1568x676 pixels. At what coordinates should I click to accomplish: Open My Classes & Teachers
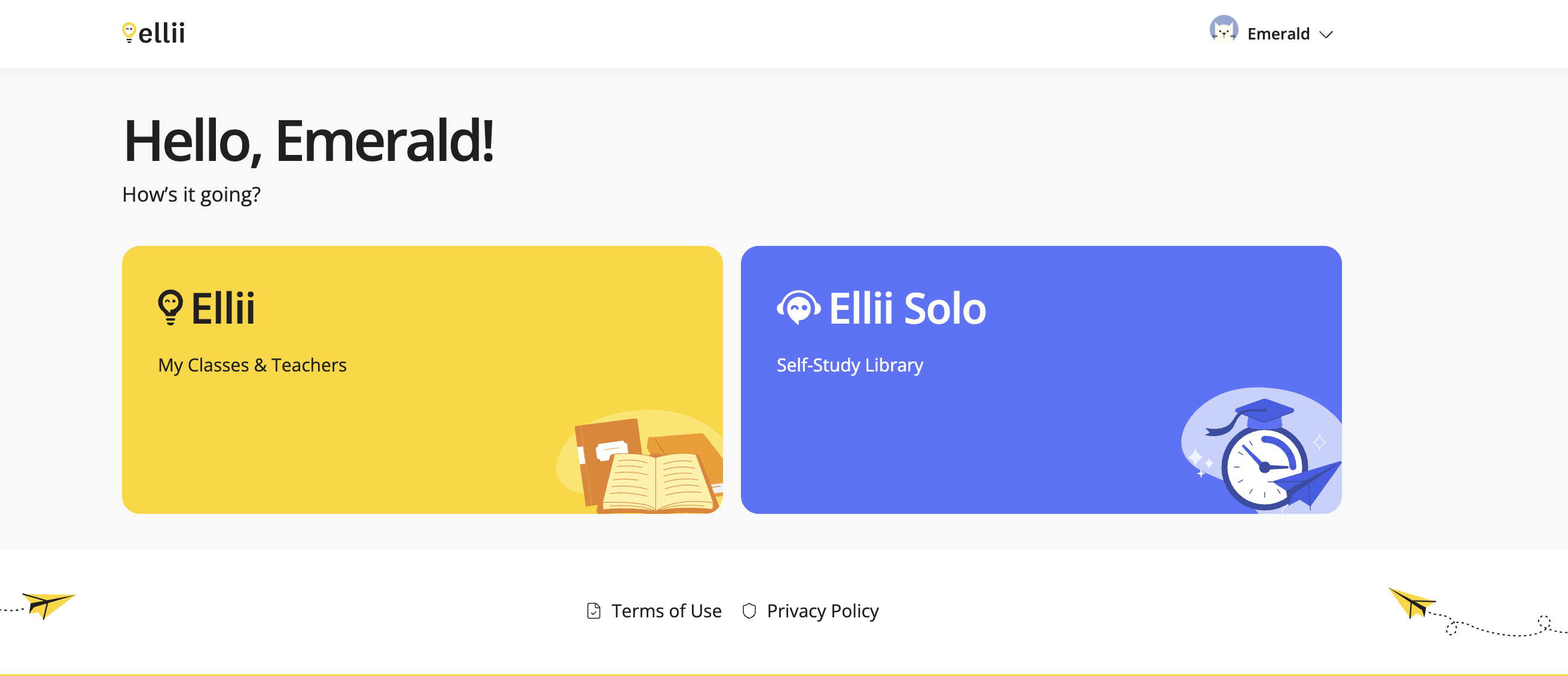pos(252,365)
